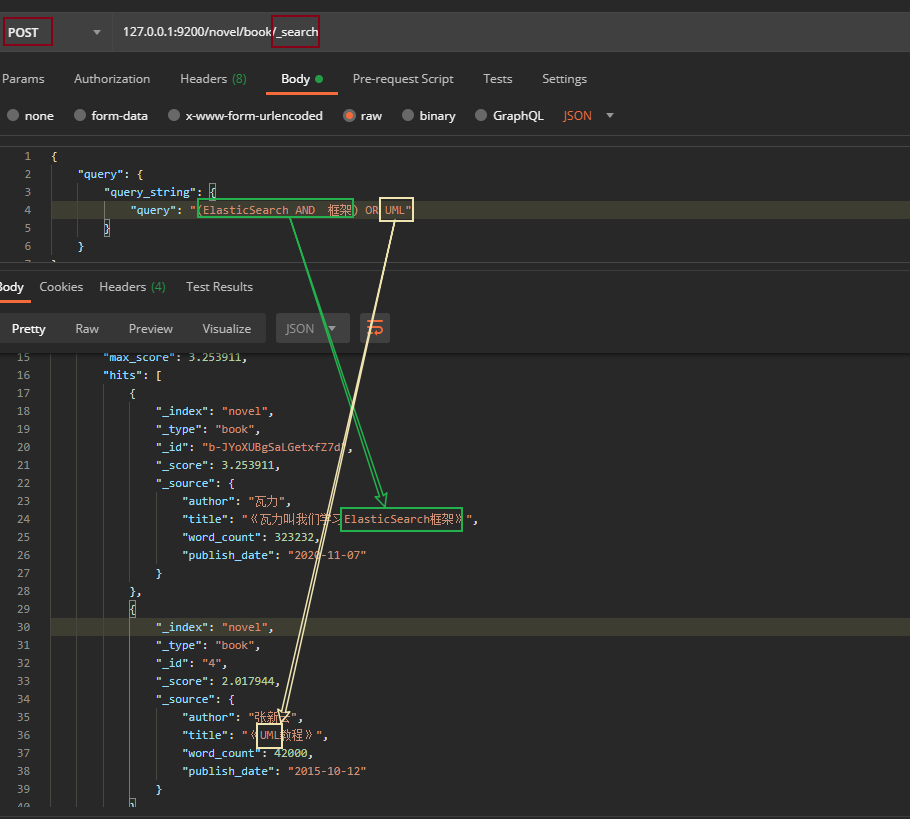Image resolution: width=910 pixels, height=819 pixels.
Task: Expand the request body JSON type dropdown
Action: tap(588, 116)
